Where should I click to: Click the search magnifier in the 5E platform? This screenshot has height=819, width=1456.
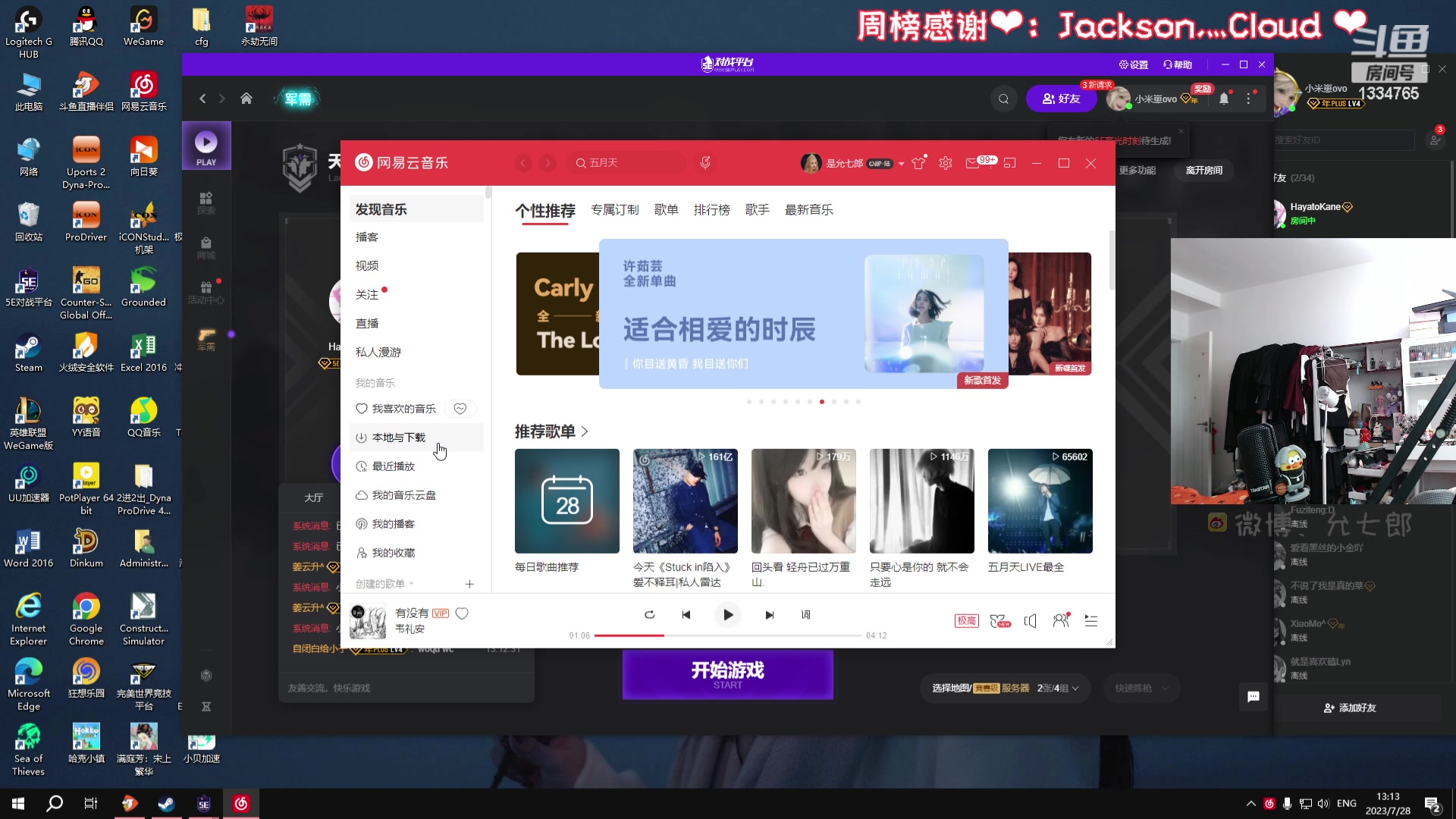(x=1004, y=99)
